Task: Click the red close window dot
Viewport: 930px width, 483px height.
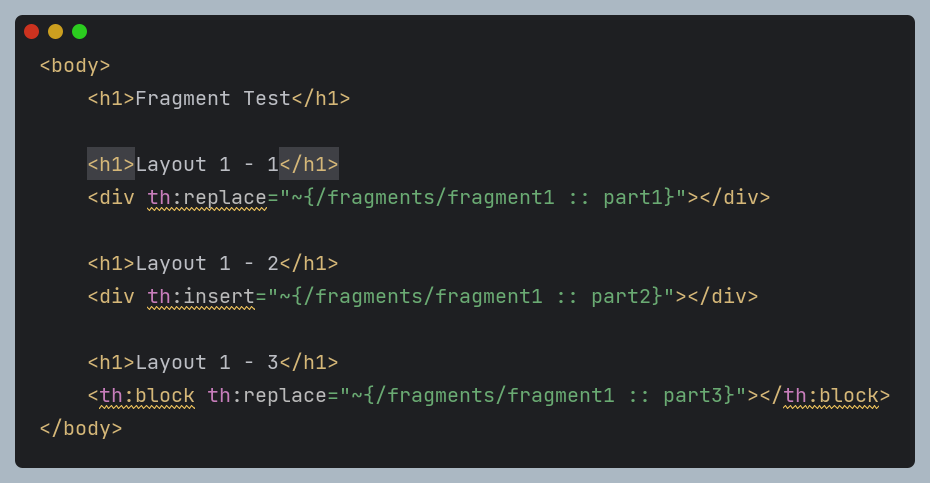Action: [x=31, y=31]
